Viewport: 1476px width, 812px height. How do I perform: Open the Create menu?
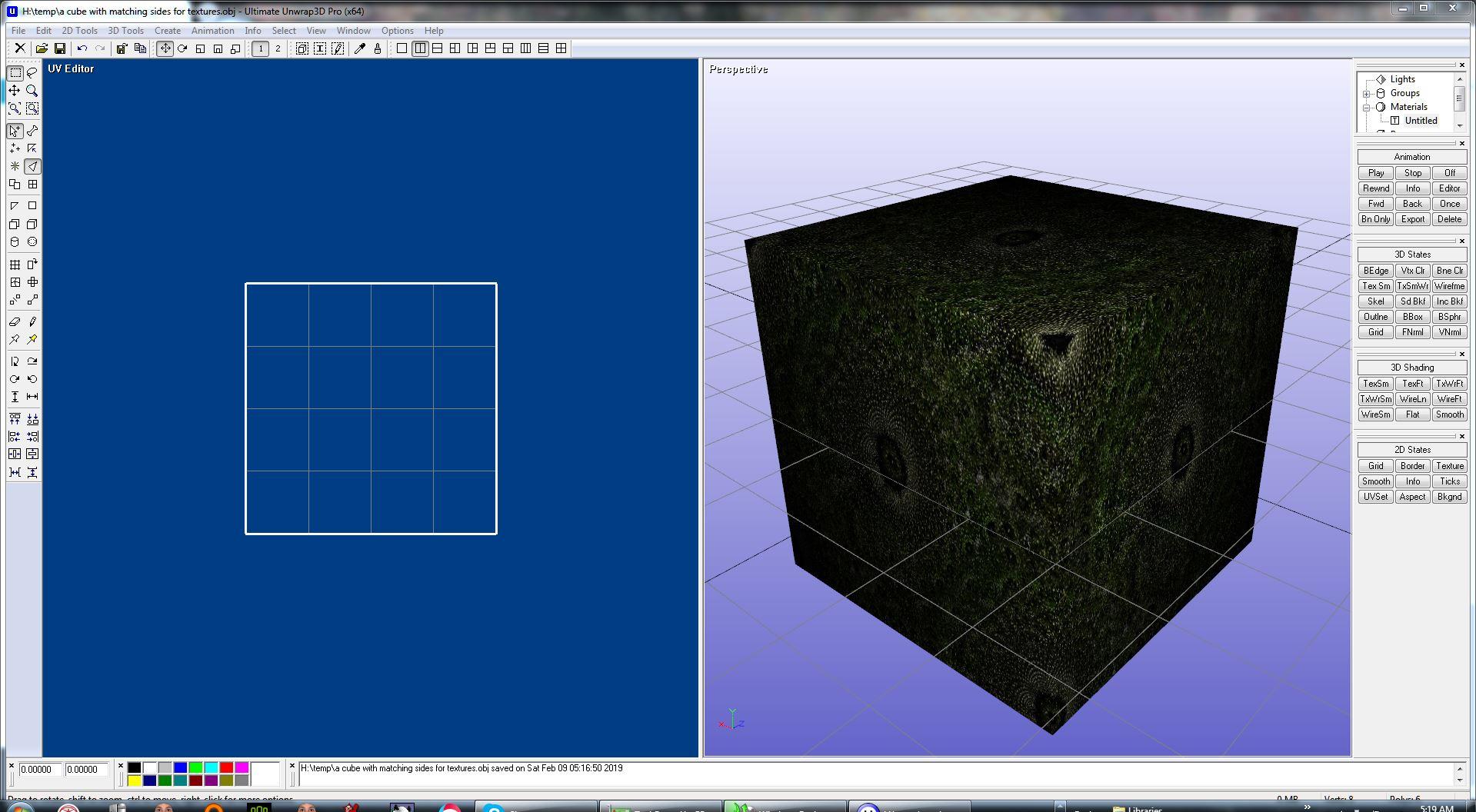click(168, 31)
